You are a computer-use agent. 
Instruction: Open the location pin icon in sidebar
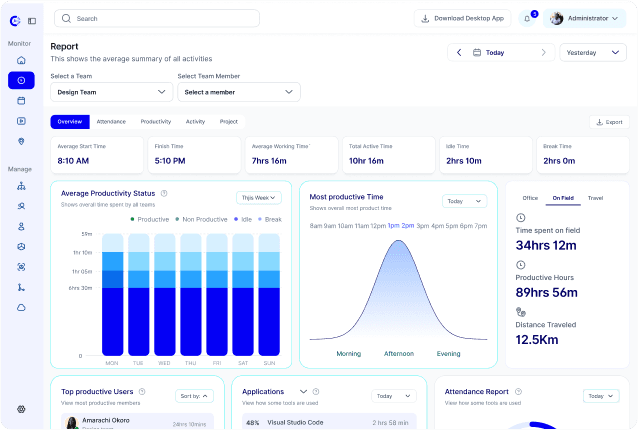21,141
